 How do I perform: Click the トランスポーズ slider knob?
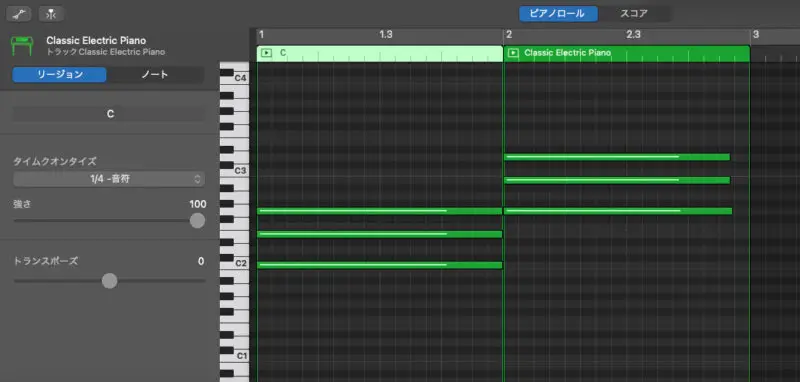point(109,281)
